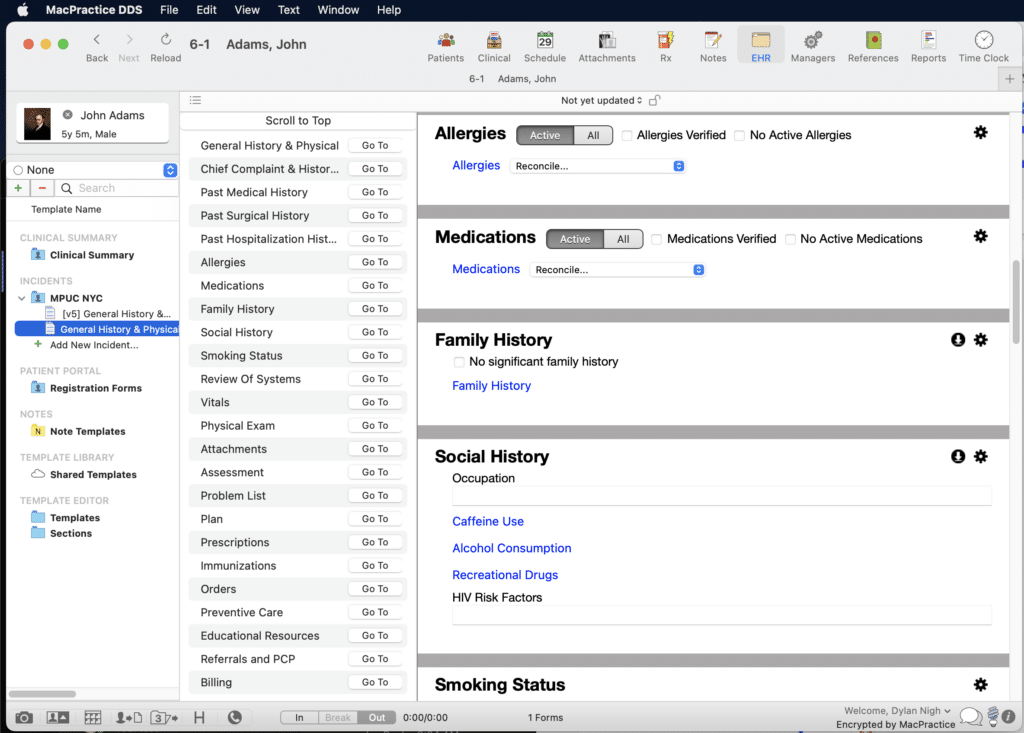
Task: Open the View menu
Action: (247, 10)
